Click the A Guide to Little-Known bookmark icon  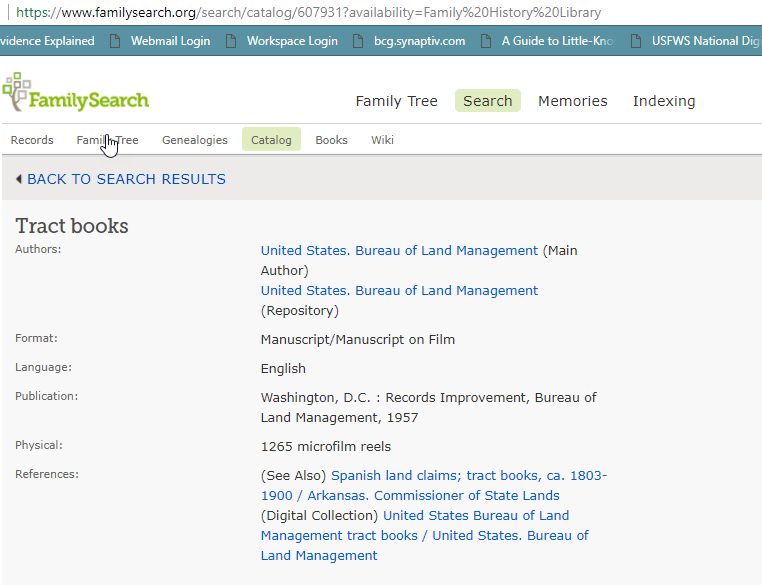tap(485, 41)
